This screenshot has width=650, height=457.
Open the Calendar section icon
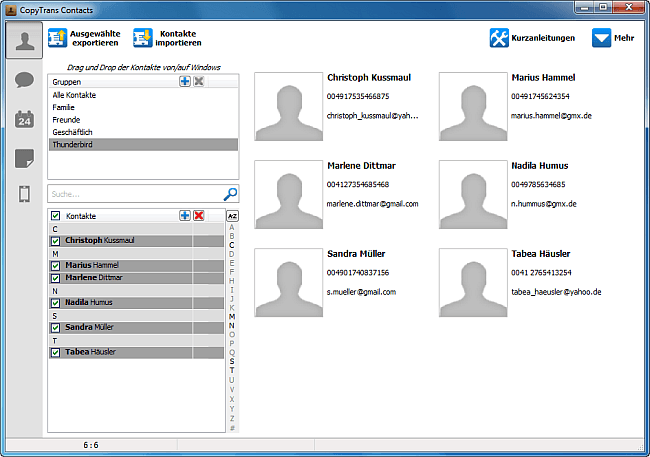coord(24,119)
